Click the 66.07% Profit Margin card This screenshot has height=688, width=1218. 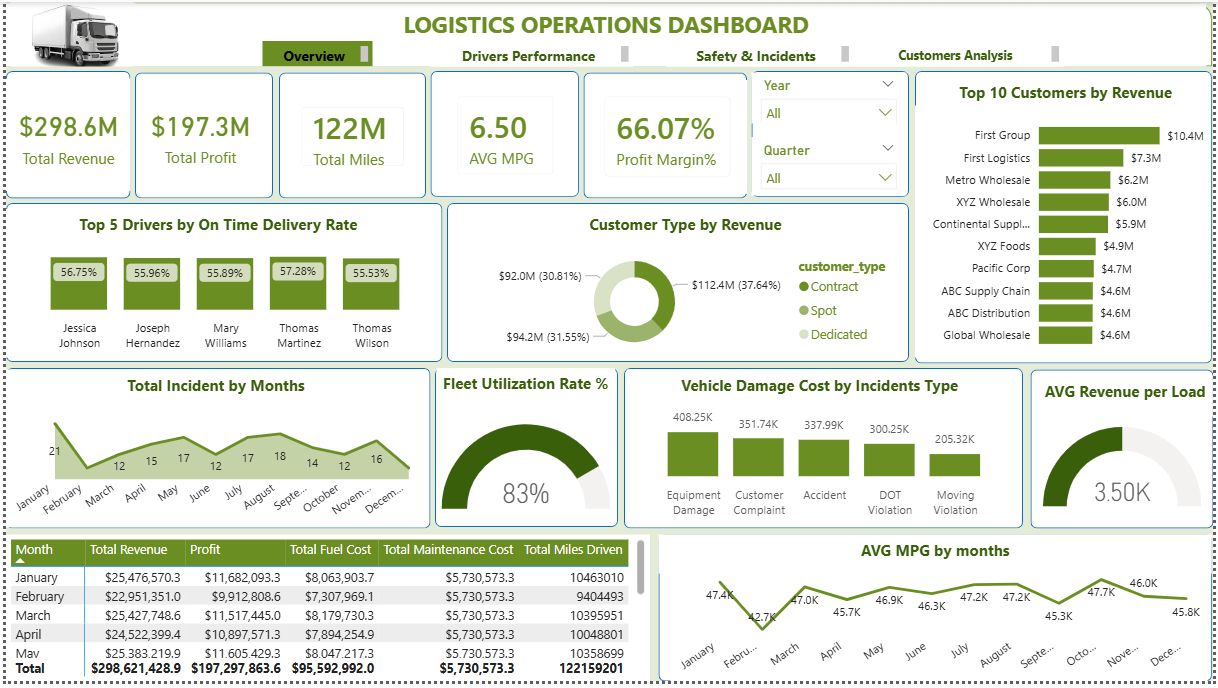(x=666, y=135)
